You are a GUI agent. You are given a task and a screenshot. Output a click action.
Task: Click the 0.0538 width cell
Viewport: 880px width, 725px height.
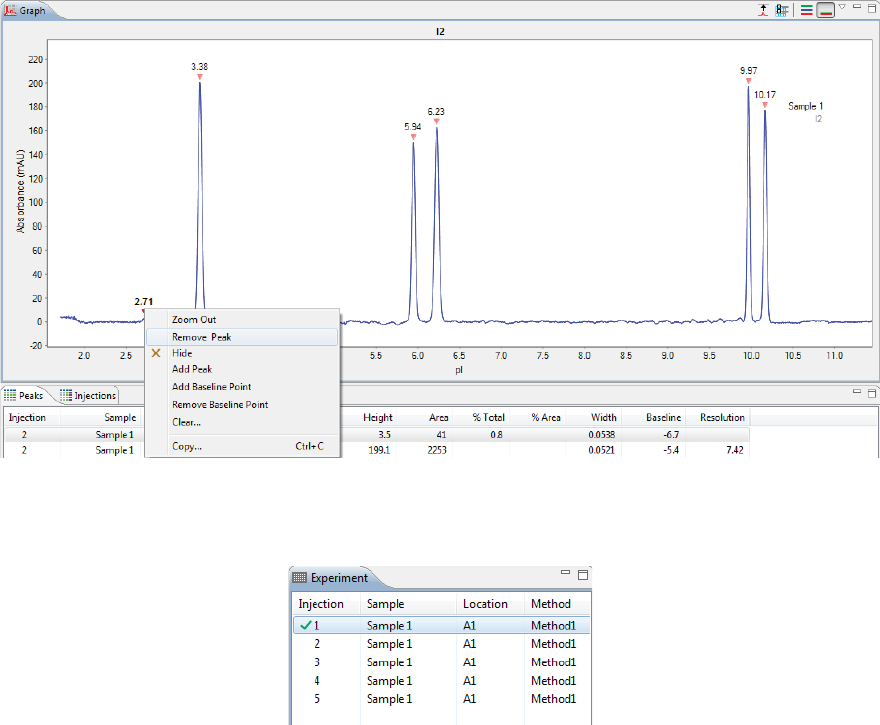(x=602, y=434)
